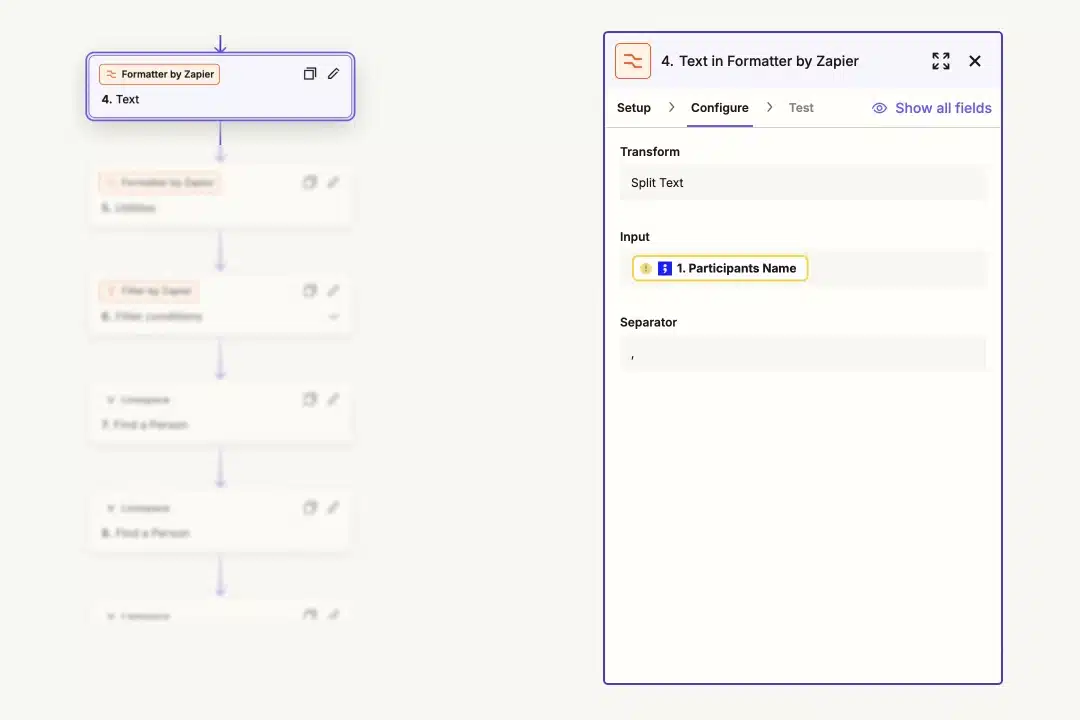
Task: Edit step 7 Find a Person pencil icon
Action: pos(333,400)
